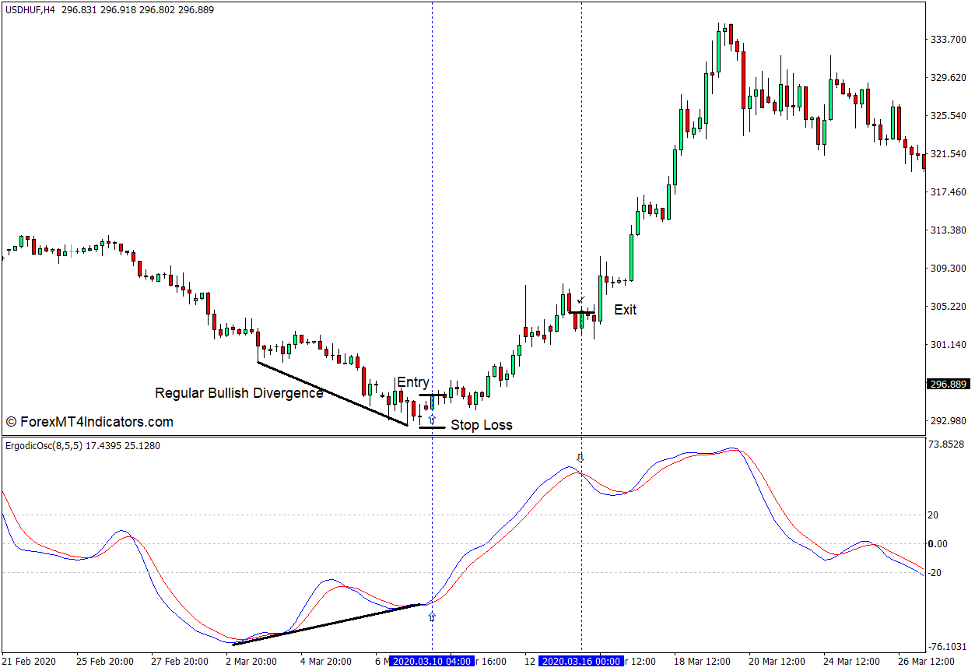Screen dimensions: 977x672
Task: Click the down arrow above the oscillator peak
Action: 579,458
